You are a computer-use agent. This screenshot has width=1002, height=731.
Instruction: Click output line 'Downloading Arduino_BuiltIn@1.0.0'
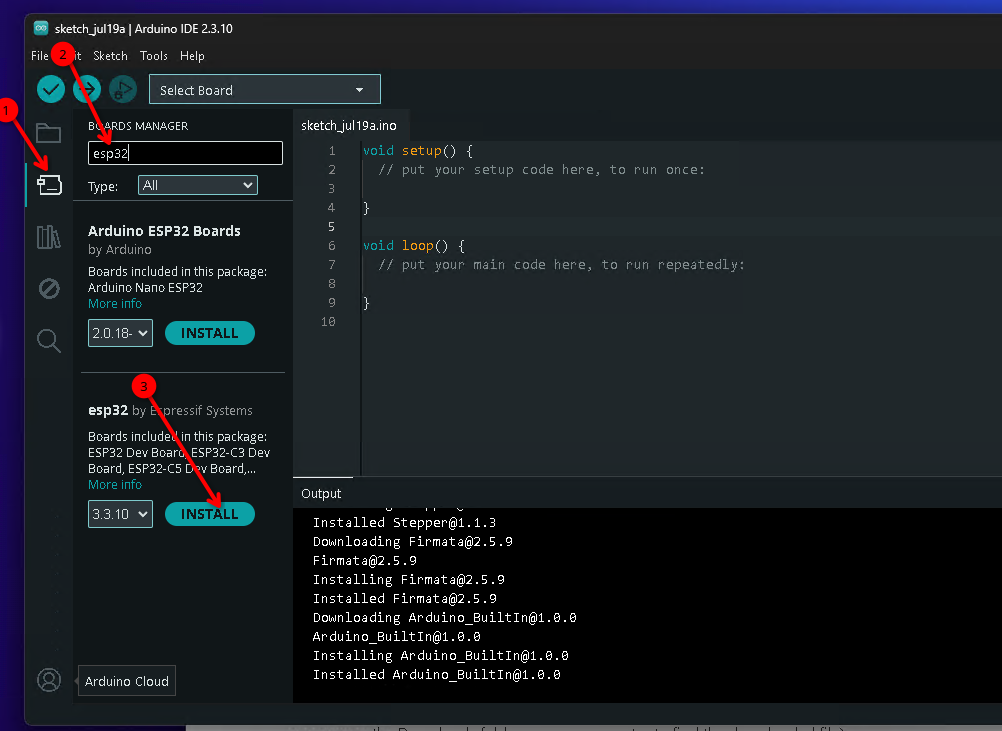click(445, 618)
